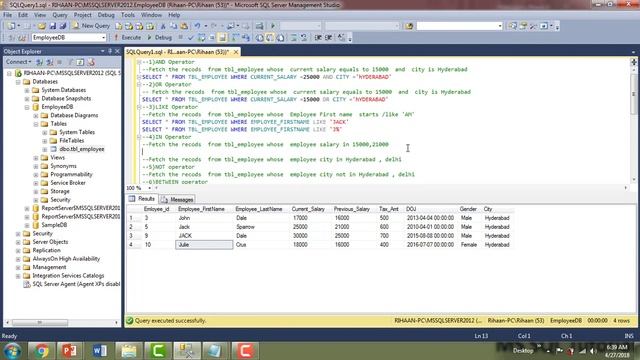The width and height of the screenshot is (640, 360).
Task: Open the Query Options icon
Action: pyautogui.click(x=212, y=38)
